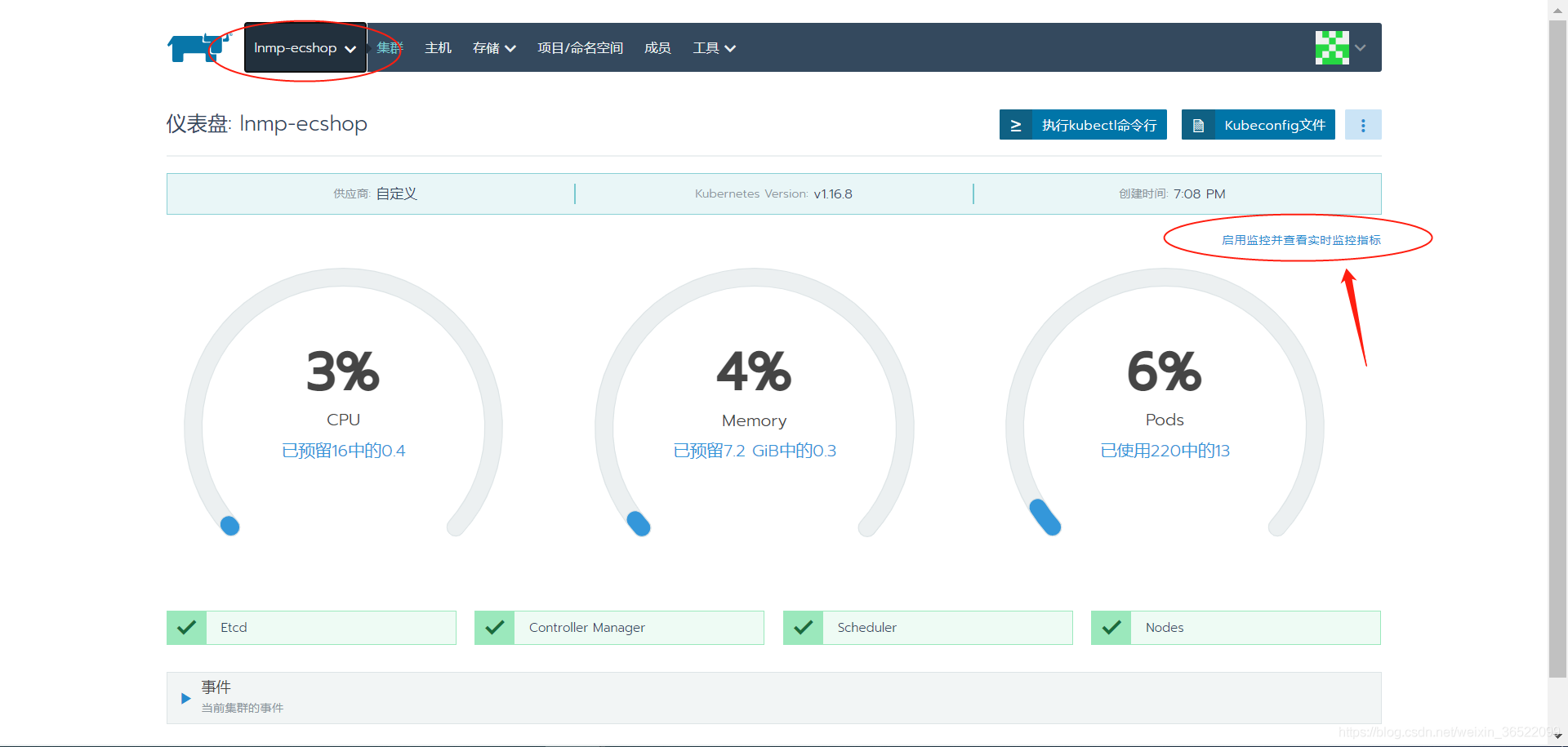The width and height of the screenshot is (1568, 747).
Task: Click the 仪表盘: lnmp-ecshop heading
Action: [x=267, y=124]
